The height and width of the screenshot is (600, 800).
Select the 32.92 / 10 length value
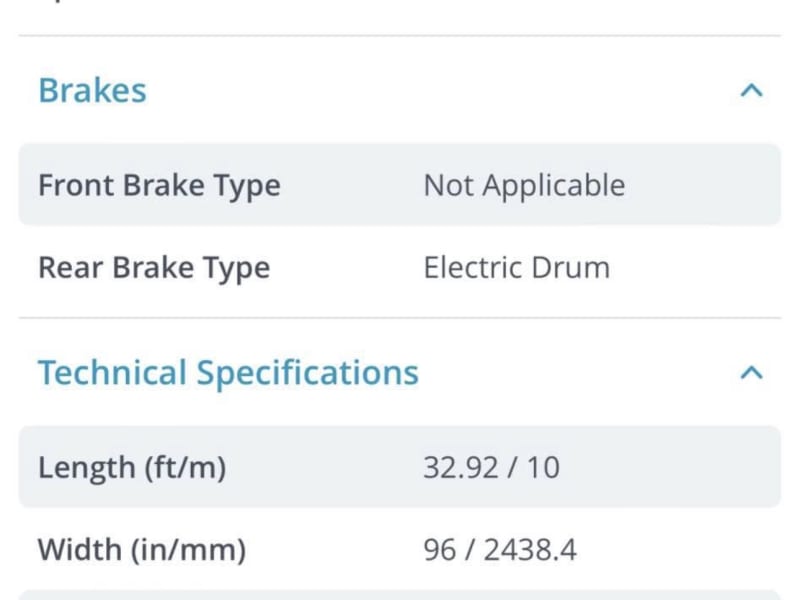coord(491,467)
